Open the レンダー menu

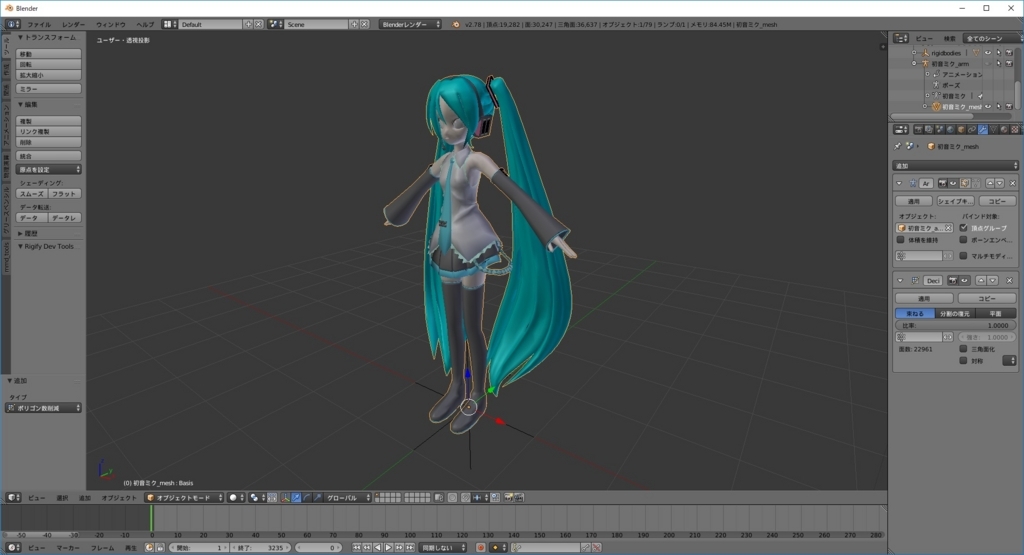(x=73, y=24)
